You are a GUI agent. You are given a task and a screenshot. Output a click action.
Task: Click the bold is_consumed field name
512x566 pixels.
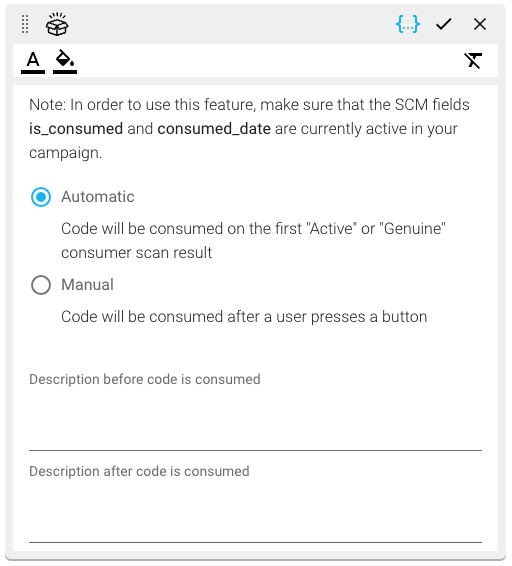[76, 129]
